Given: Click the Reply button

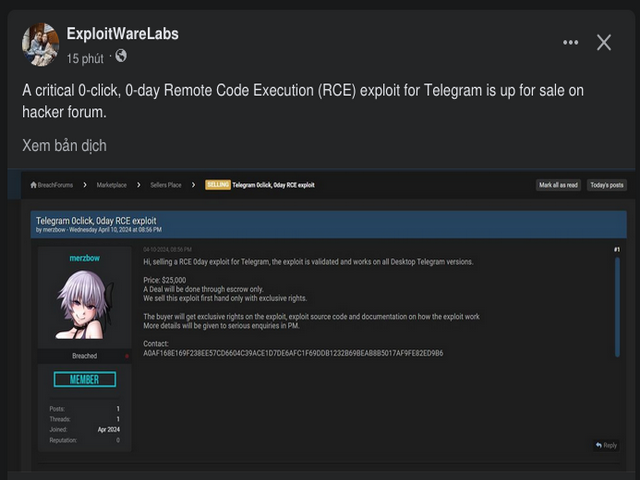Looking at the screenshot, I should [x=606, y=445].
